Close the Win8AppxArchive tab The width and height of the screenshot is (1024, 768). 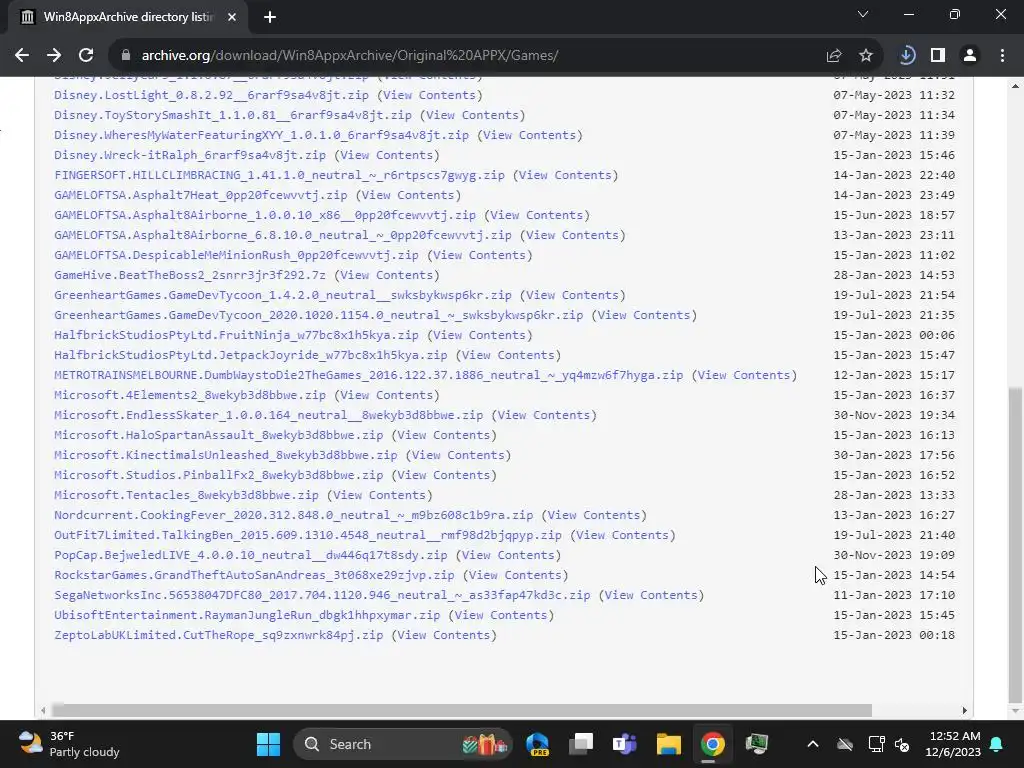(232, 17)
